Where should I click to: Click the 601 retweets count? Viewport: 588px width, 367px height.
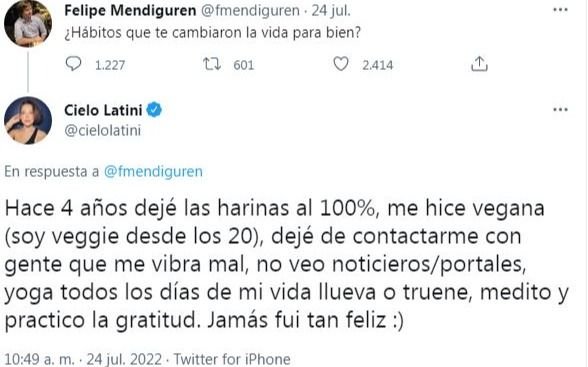coord(244,65)
